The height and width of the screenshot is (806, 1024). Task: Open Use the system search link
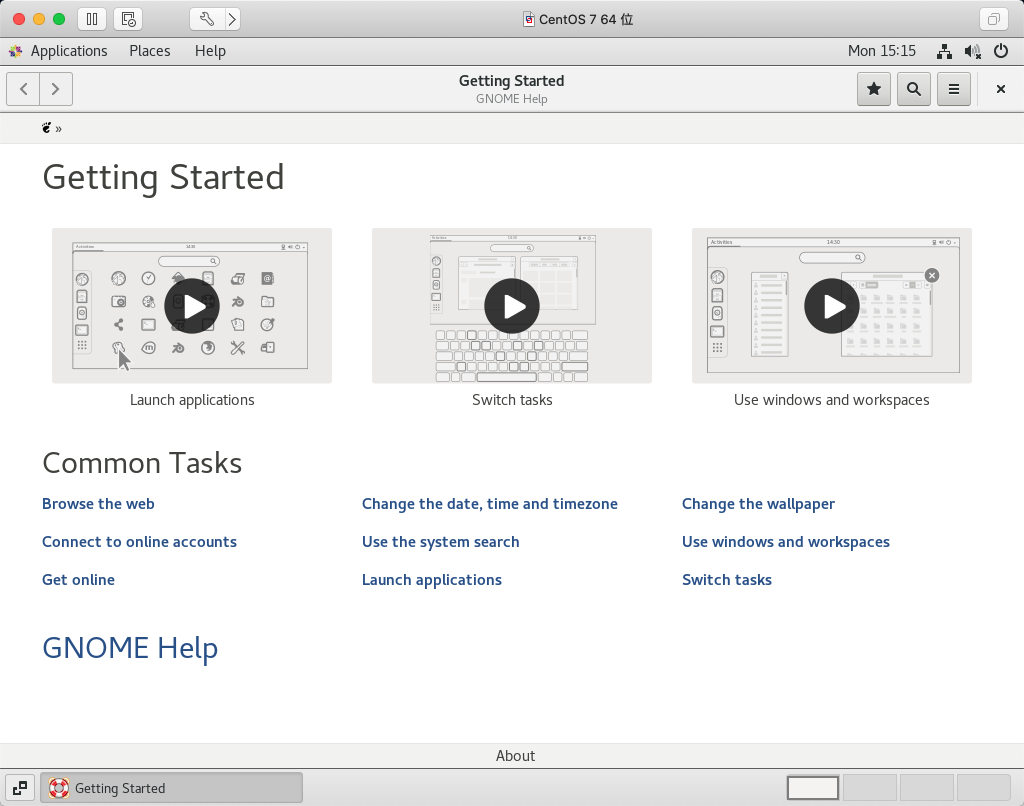click(x=441, y=541)
